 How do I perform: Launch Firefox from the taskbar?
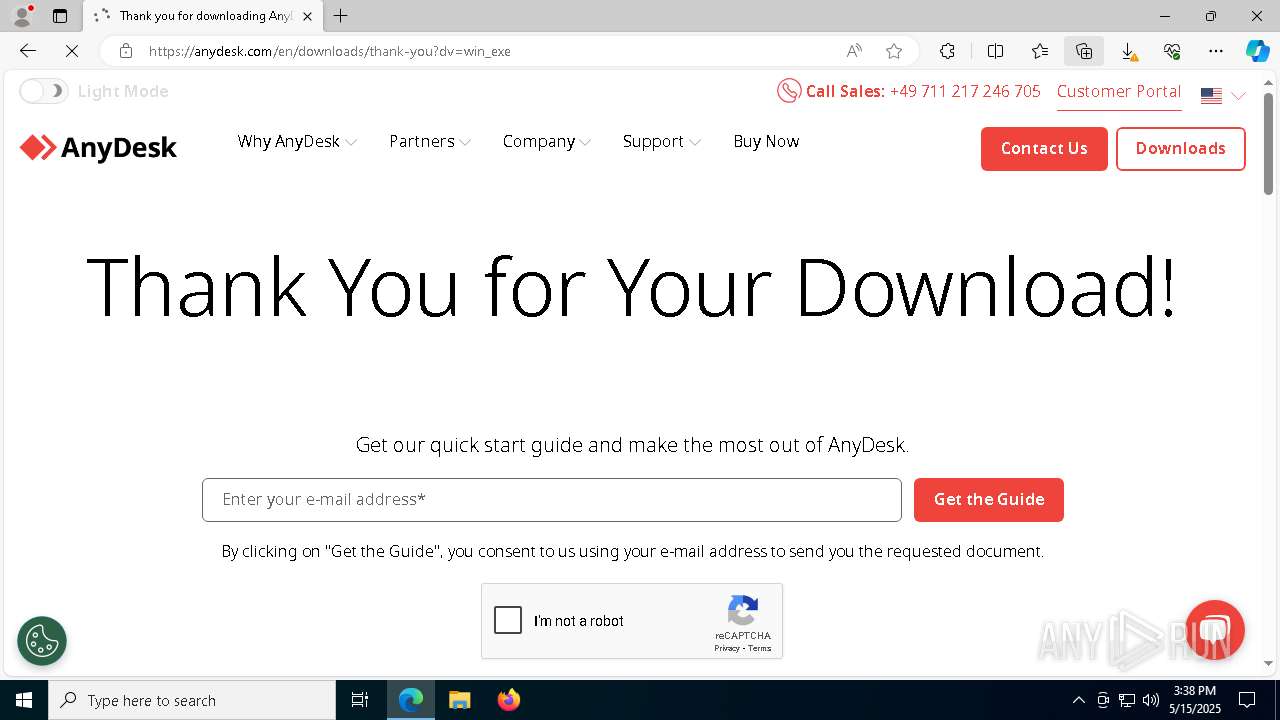tap(508, 700)
